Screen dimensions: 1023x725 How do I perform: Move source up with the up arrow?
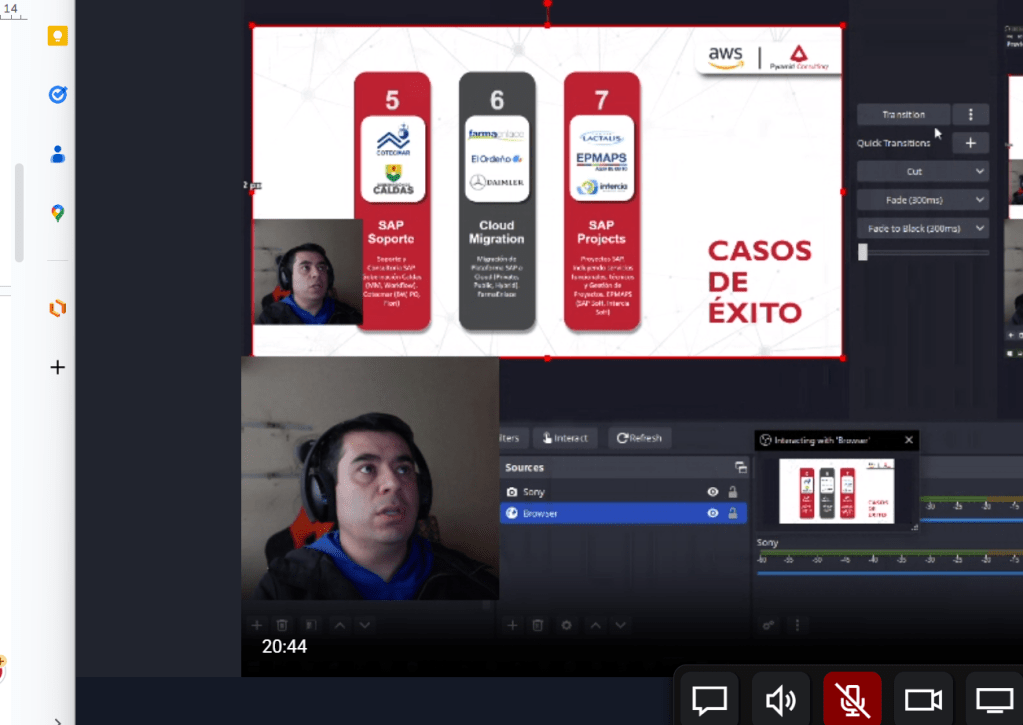click(596, 625)
